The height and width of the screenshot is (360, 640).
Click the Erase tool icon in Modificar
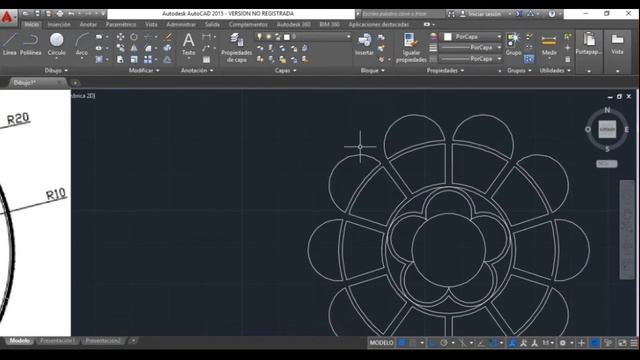(168, 37)
